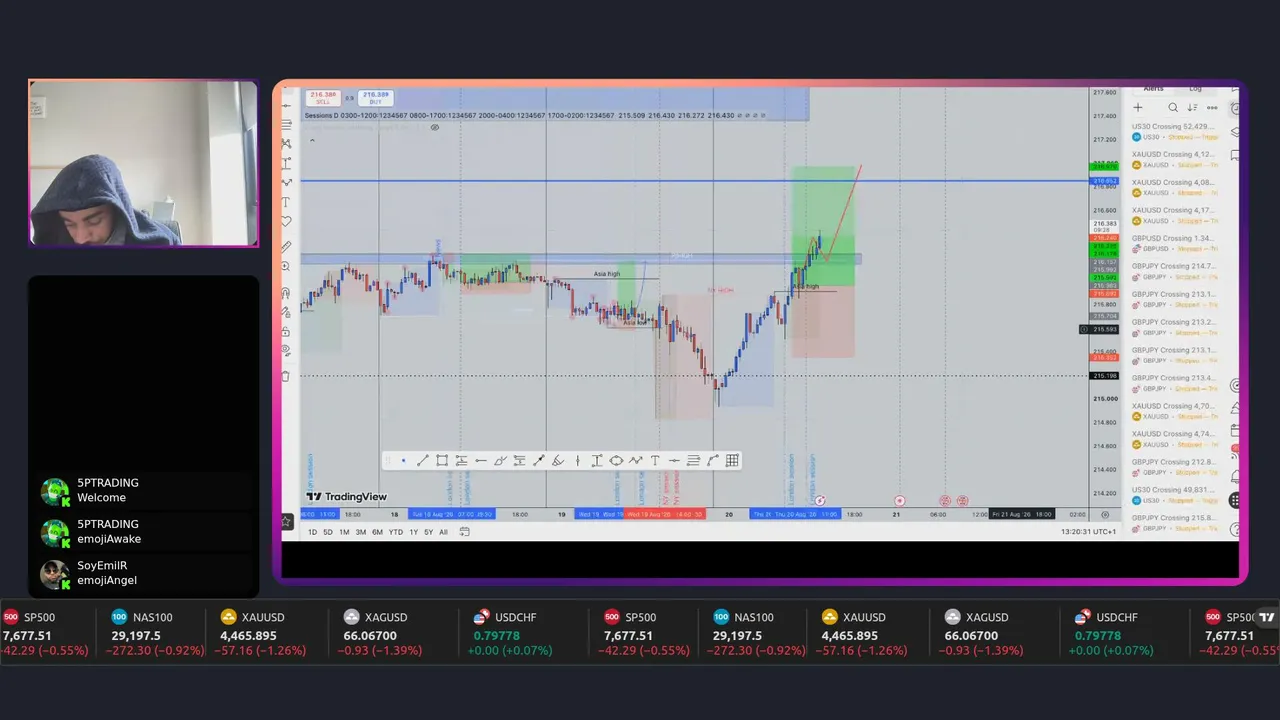
Task: Open the XAUUSD Crossing 4,12 alert
Action: [x=1174, y=160]
